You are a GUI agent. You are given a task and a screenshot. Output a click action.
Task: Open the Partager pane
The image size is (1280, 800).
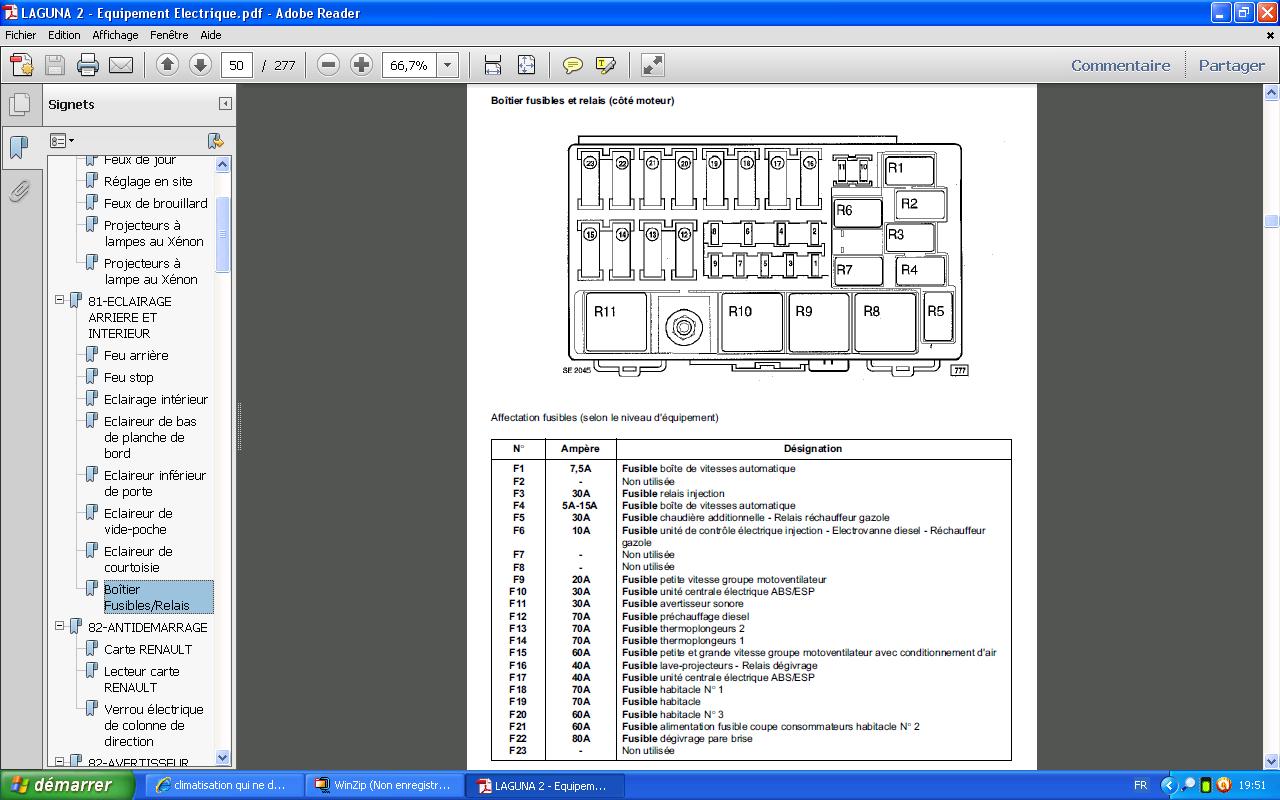1231,65
